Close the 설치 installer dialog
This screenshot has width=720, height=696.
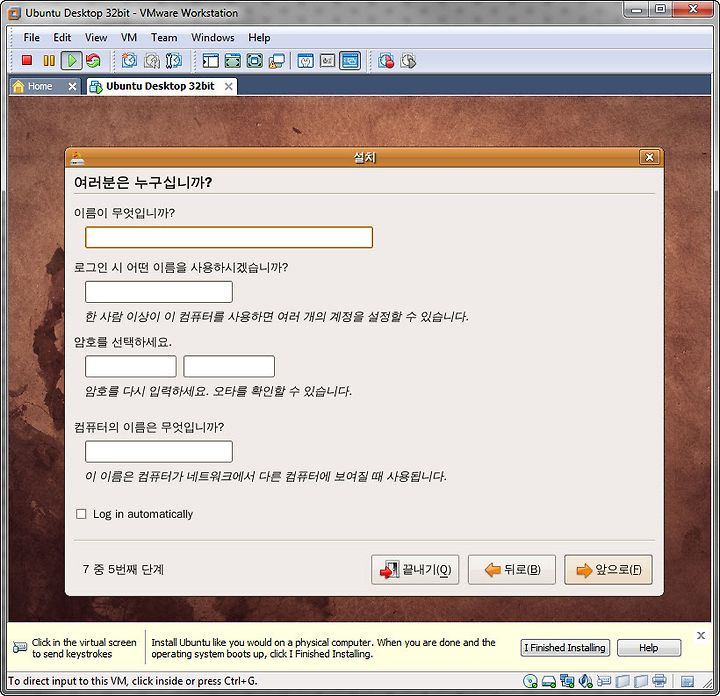coord(650,157)
